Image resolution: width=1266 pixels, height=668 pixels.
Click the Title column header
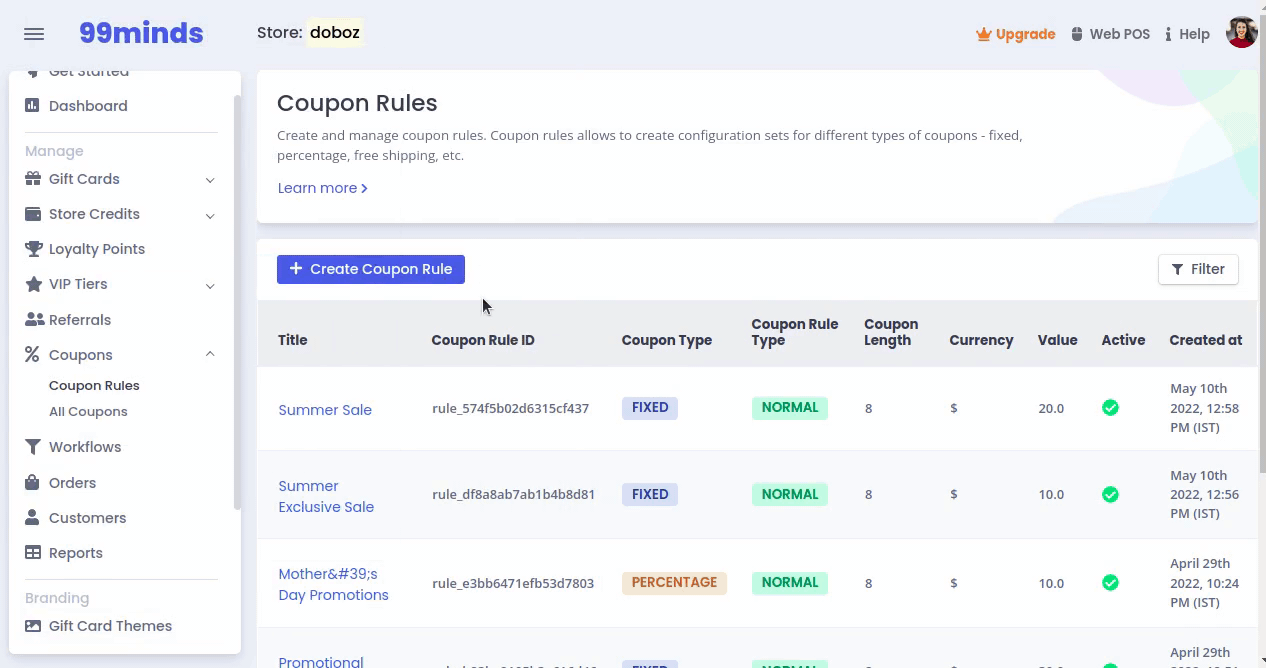coord(292,340)
